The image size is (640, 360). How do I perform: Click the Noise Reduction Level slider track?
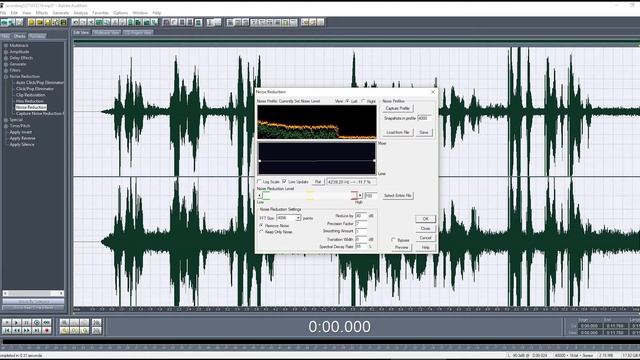309,196
